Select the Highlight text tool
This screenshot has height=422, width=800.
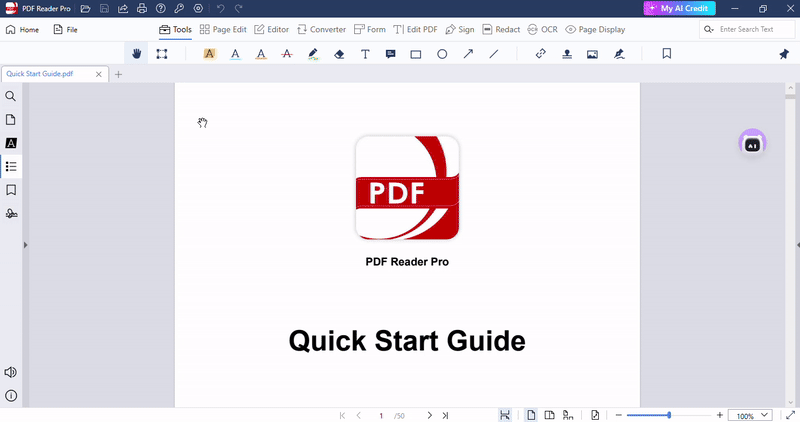point(209,54)
